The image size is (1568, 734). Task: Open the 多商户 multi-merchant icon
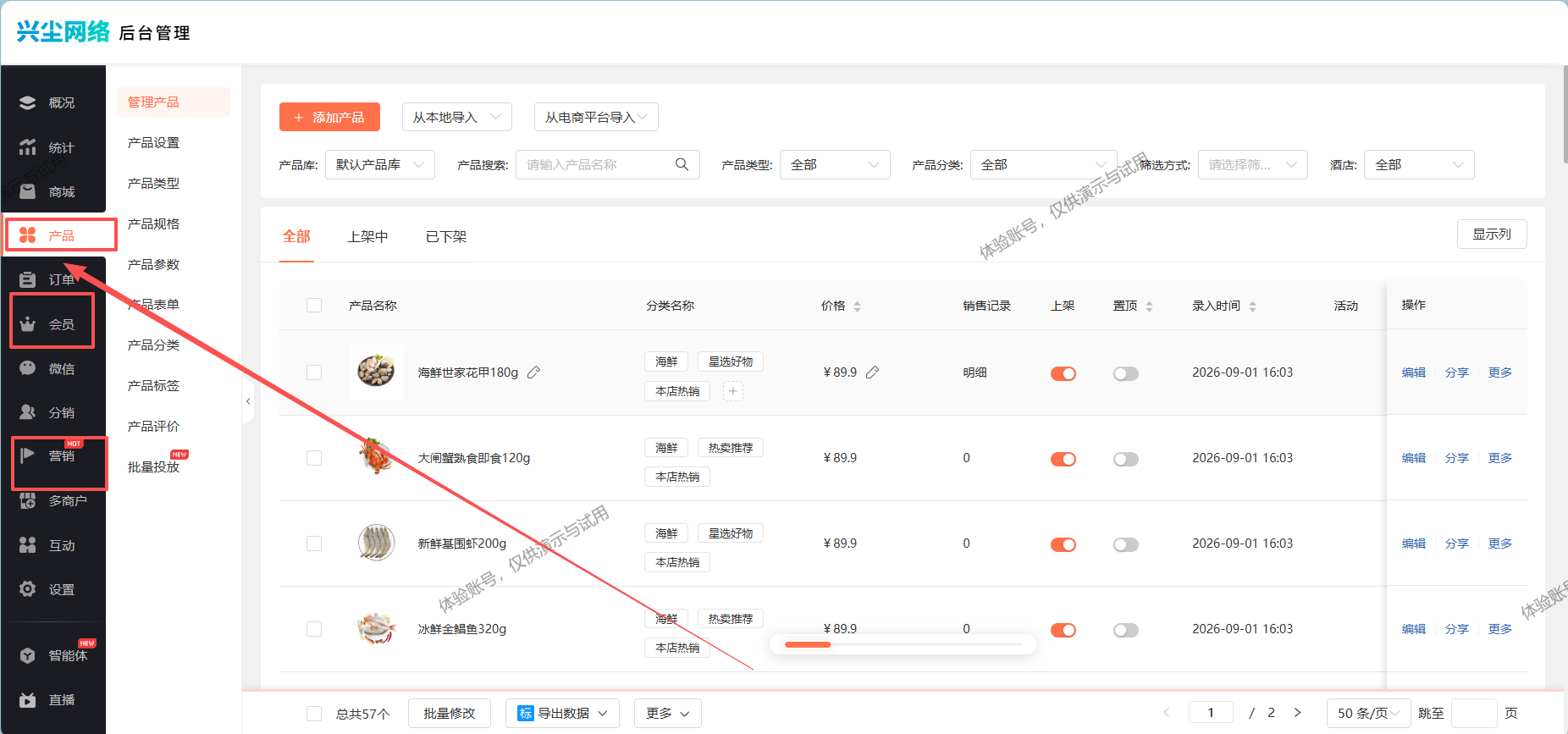28,500
